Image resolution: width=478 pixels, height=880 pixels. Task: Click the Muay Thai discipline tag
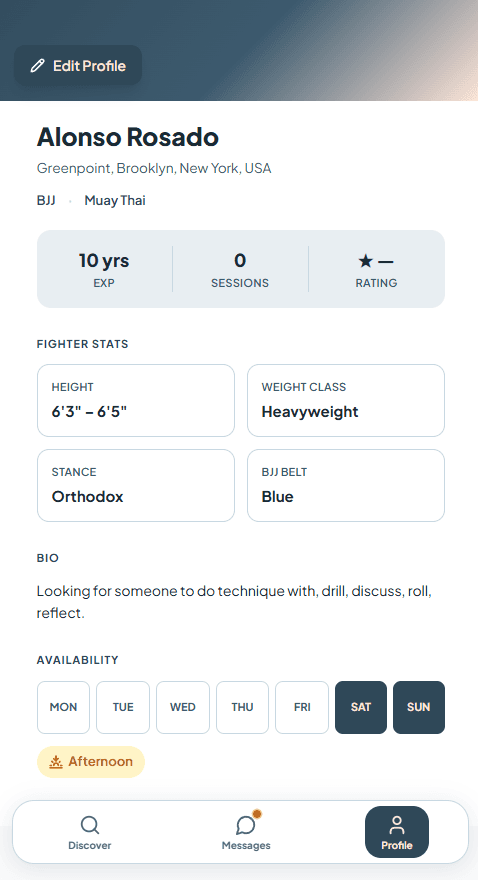click(x=115, y=200)
